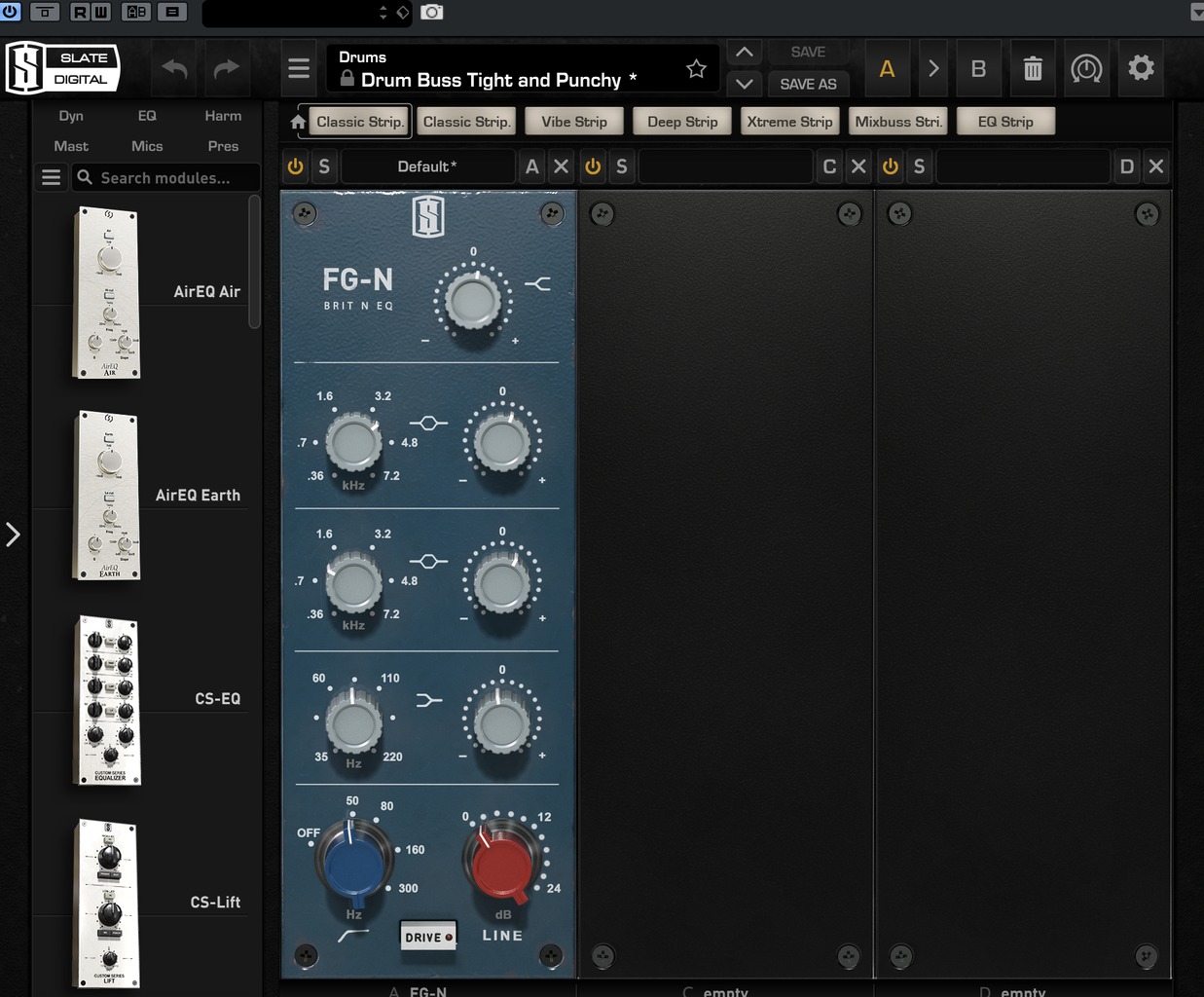
Task: Undo the last change
Action: (174, 68)
